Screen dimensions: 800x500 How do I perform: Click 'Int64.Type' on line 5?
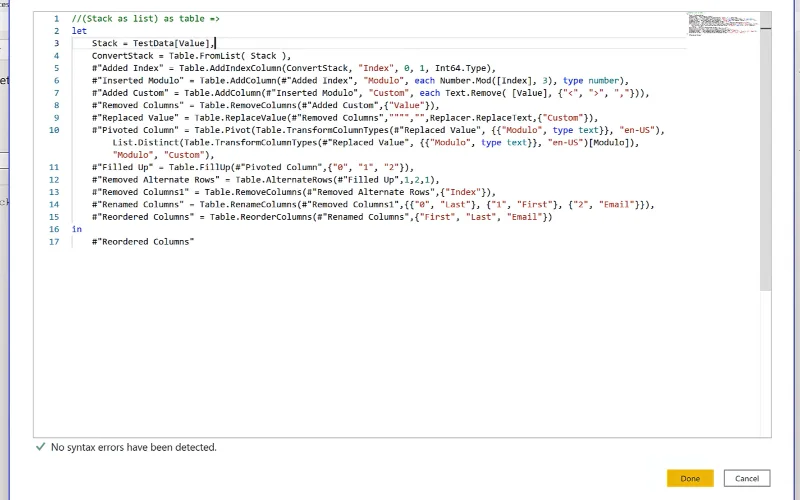[x=460, y=68]
